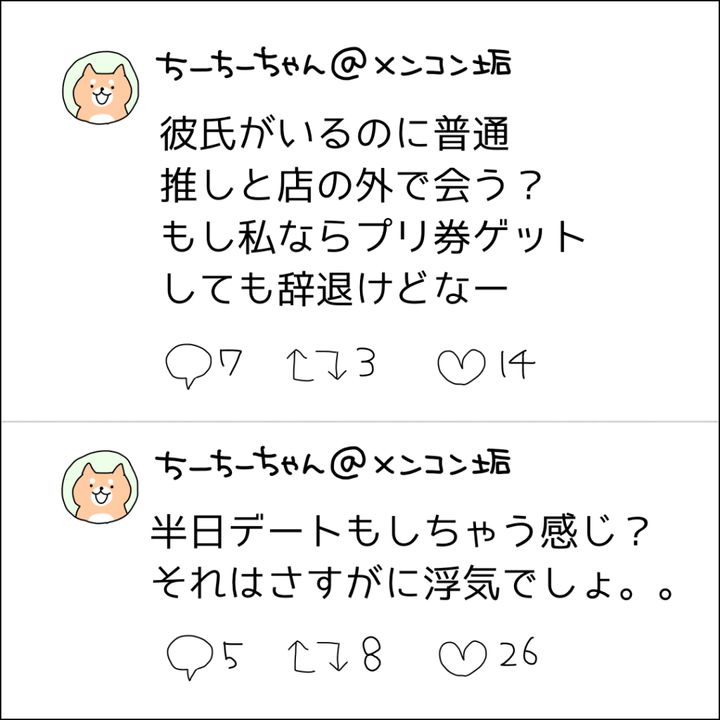Viewport: 720px width, 720px height.
Task: Click the text line 彼氏がいるのに普通
Action: (x=342, y=133)
